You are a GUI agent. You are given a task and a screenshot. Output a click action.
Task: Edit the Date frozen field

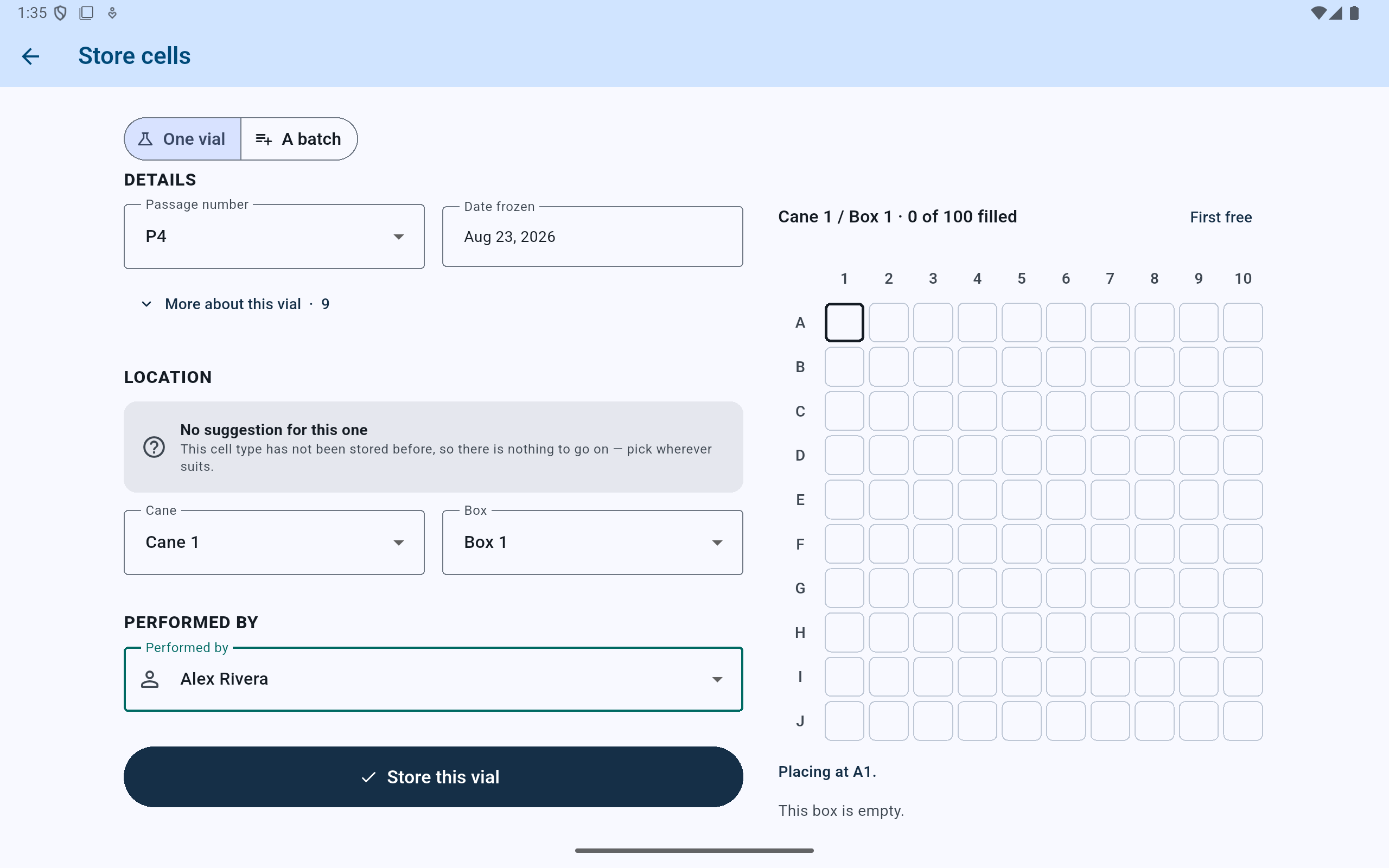[x=592, y=237]
